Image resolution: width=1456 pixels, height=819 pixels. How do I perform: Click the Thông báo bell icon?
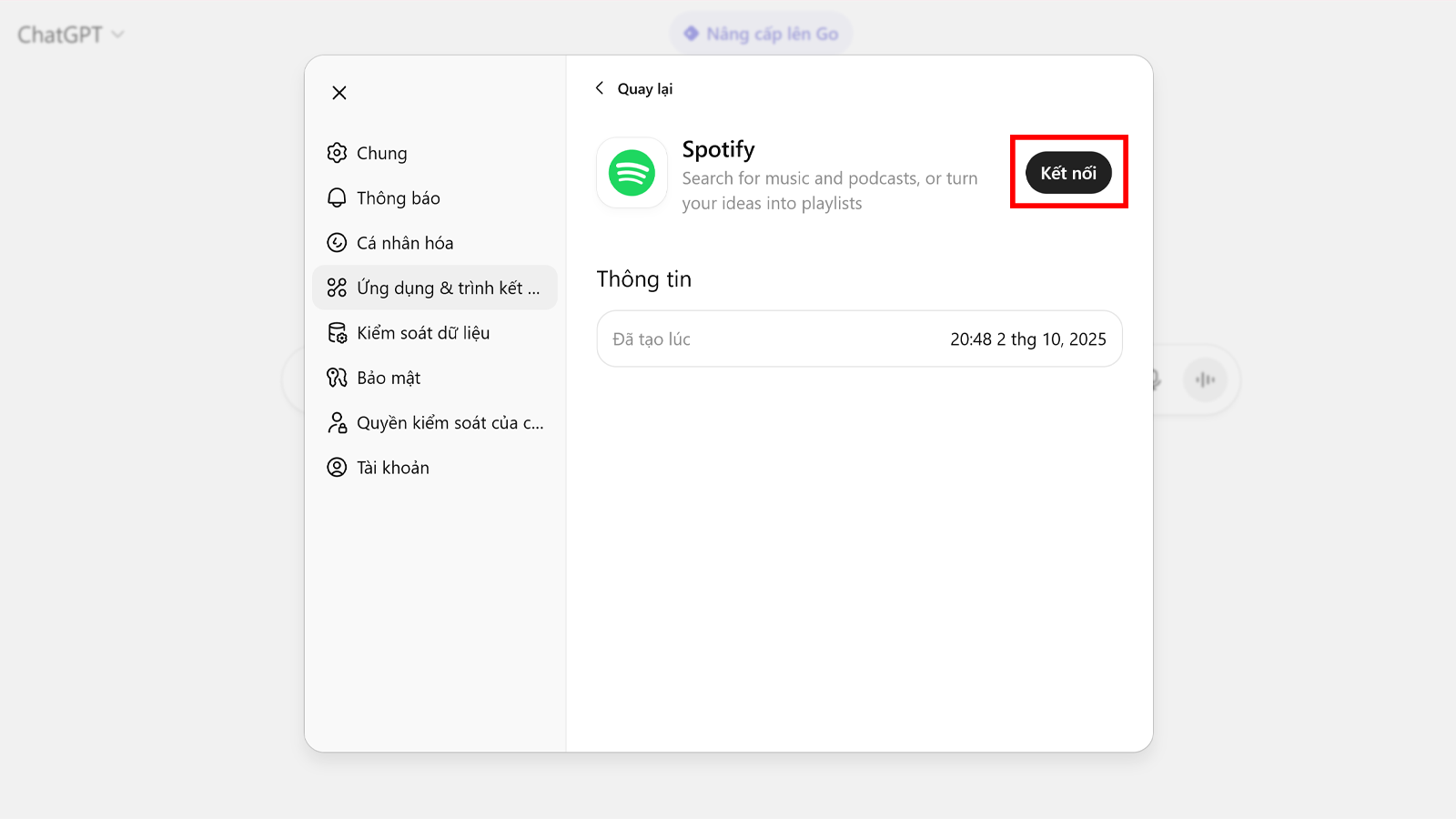[337, 198]
